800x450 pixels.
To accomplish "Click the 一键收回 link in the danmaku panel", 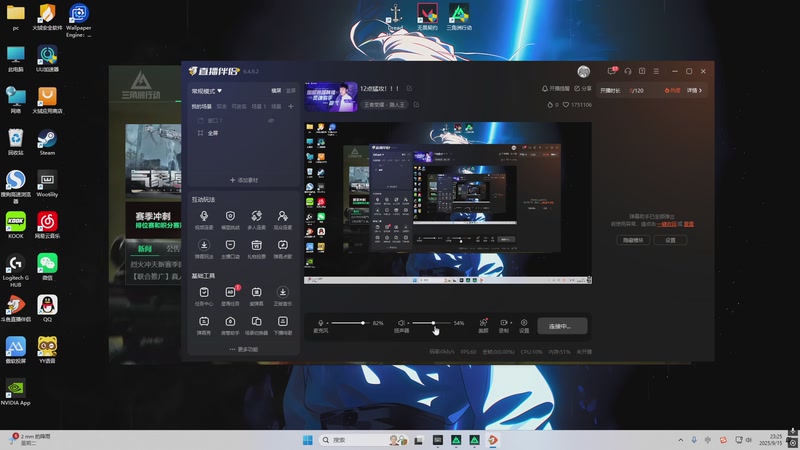I will click(x=666, y=224).
